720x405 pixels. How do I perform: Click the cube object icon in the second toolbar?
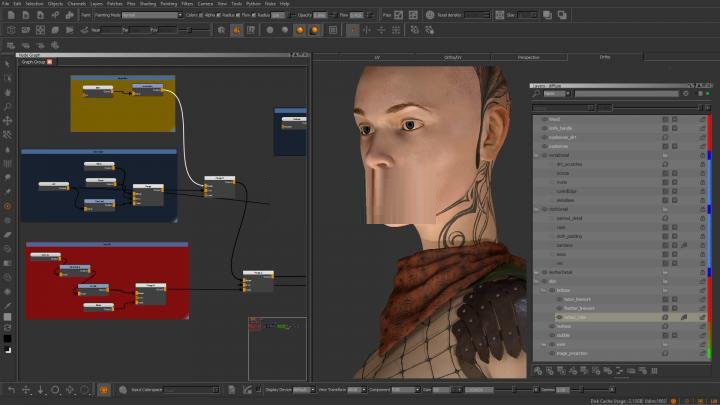coord(11,30)
